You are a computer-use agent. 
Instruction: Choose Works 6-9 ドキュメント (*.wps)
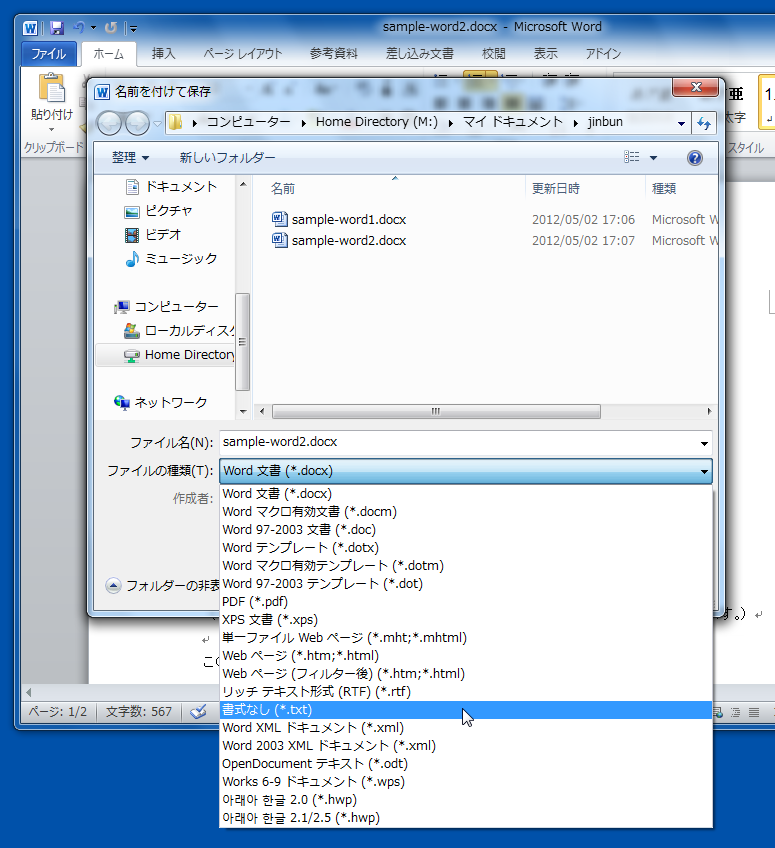pos(466,781)
